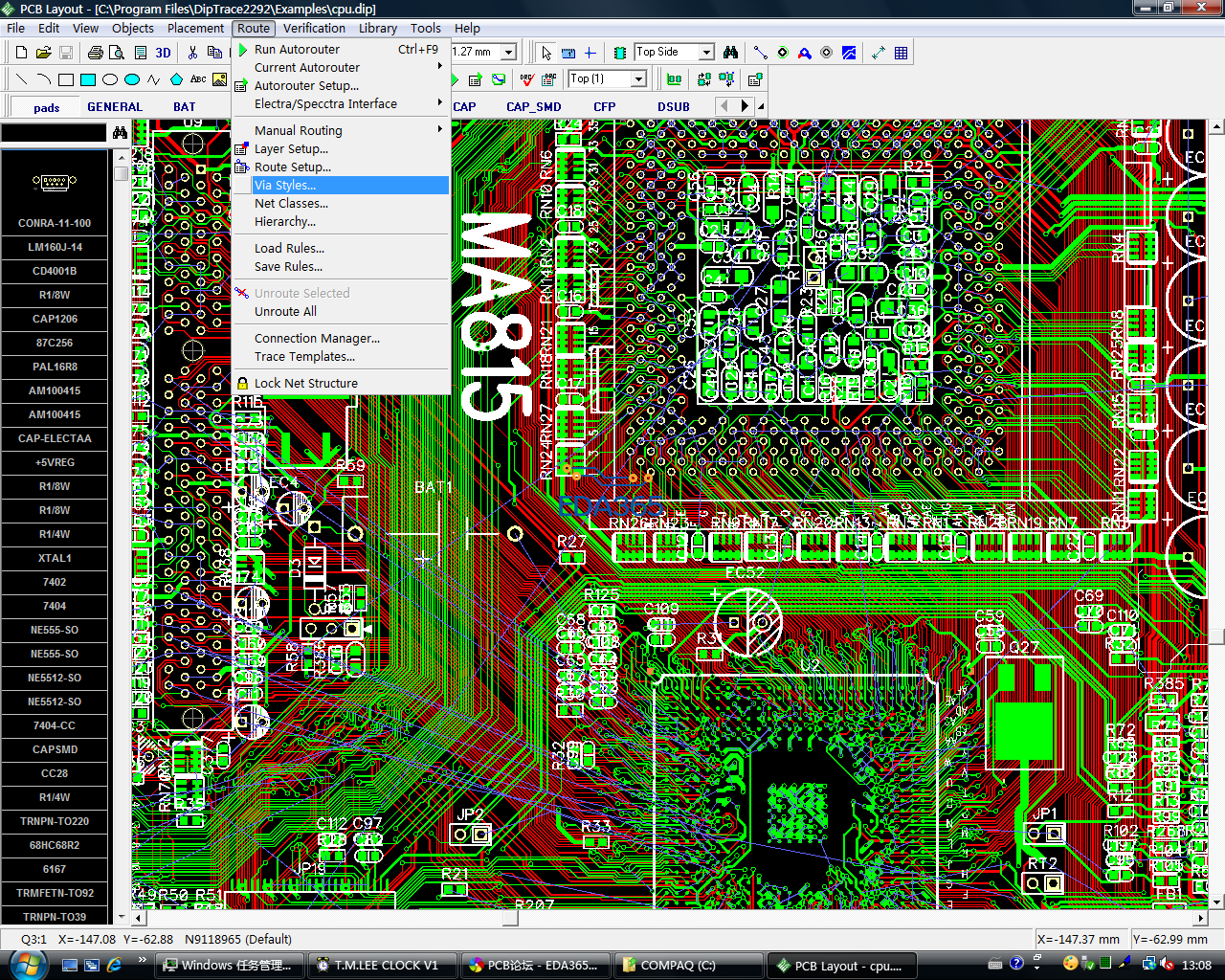Select the polygon drawing tool
Viewport: 1225px width, 980px height.
[x=176, y=79]
